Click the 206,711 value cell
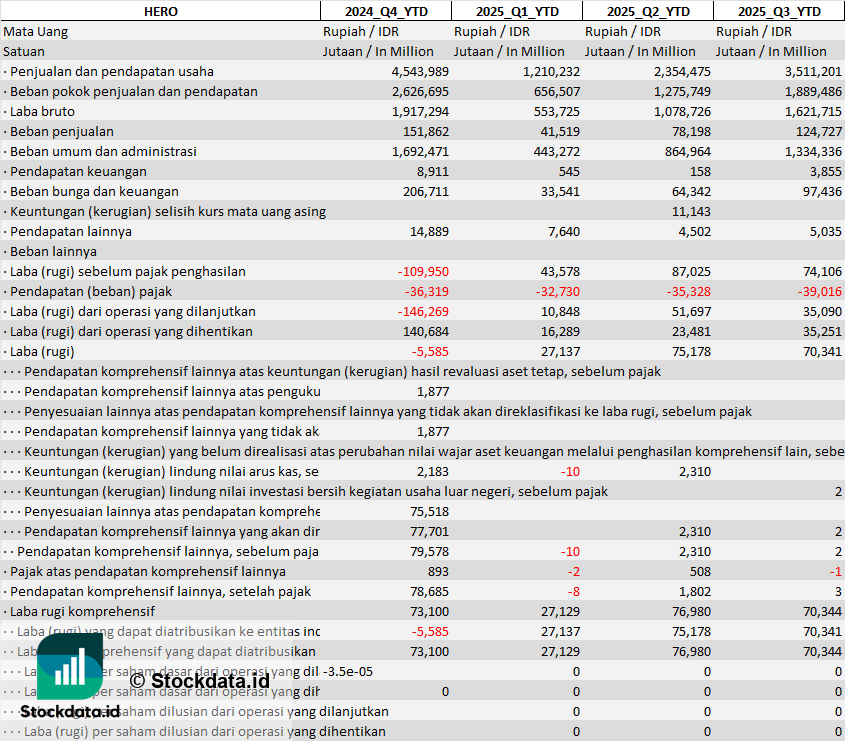Viewport: 845px width, 741px height. point(426,191)
